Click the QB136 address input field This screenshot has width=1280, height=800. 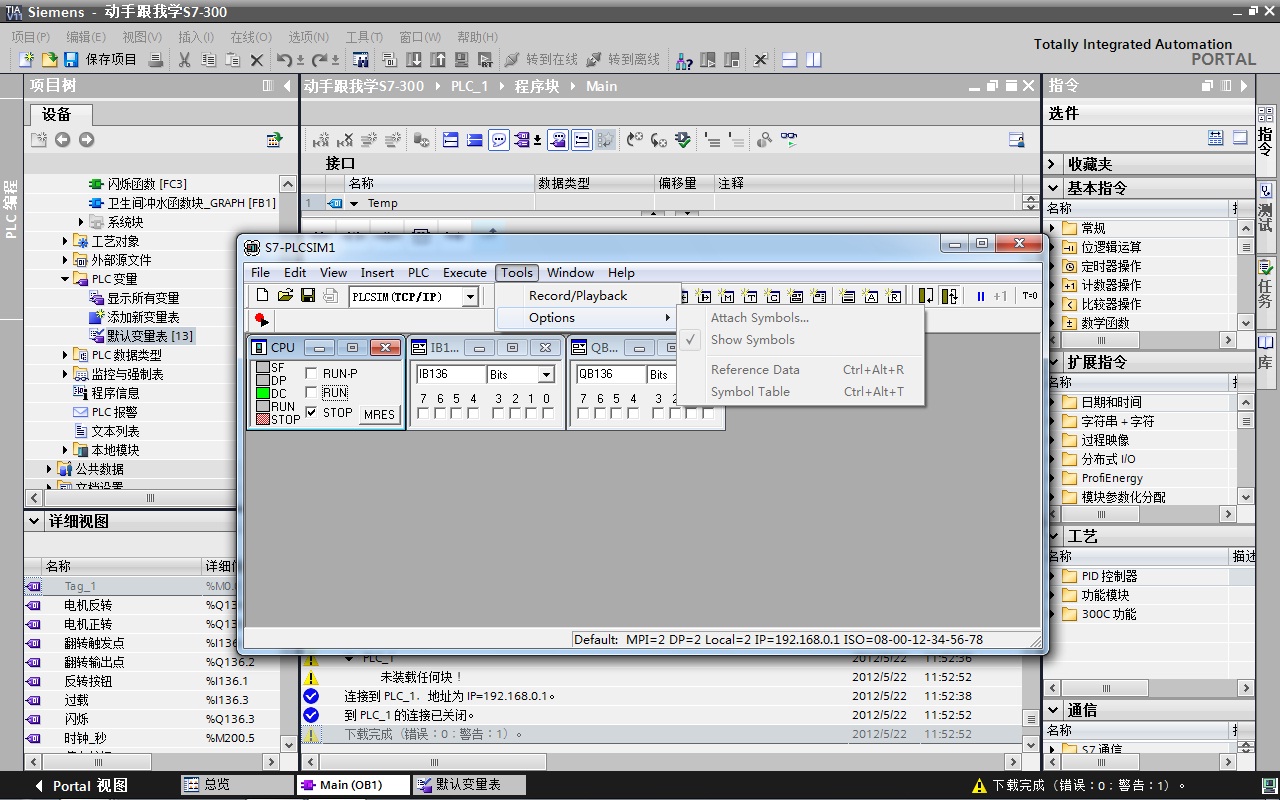611,374
